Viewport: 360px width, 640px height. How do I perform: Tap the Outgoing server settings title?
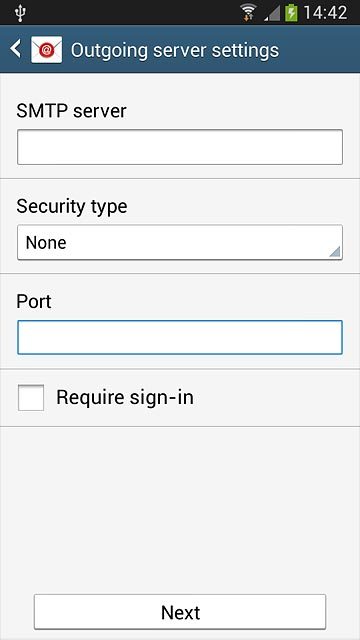(x=175, y=50)
